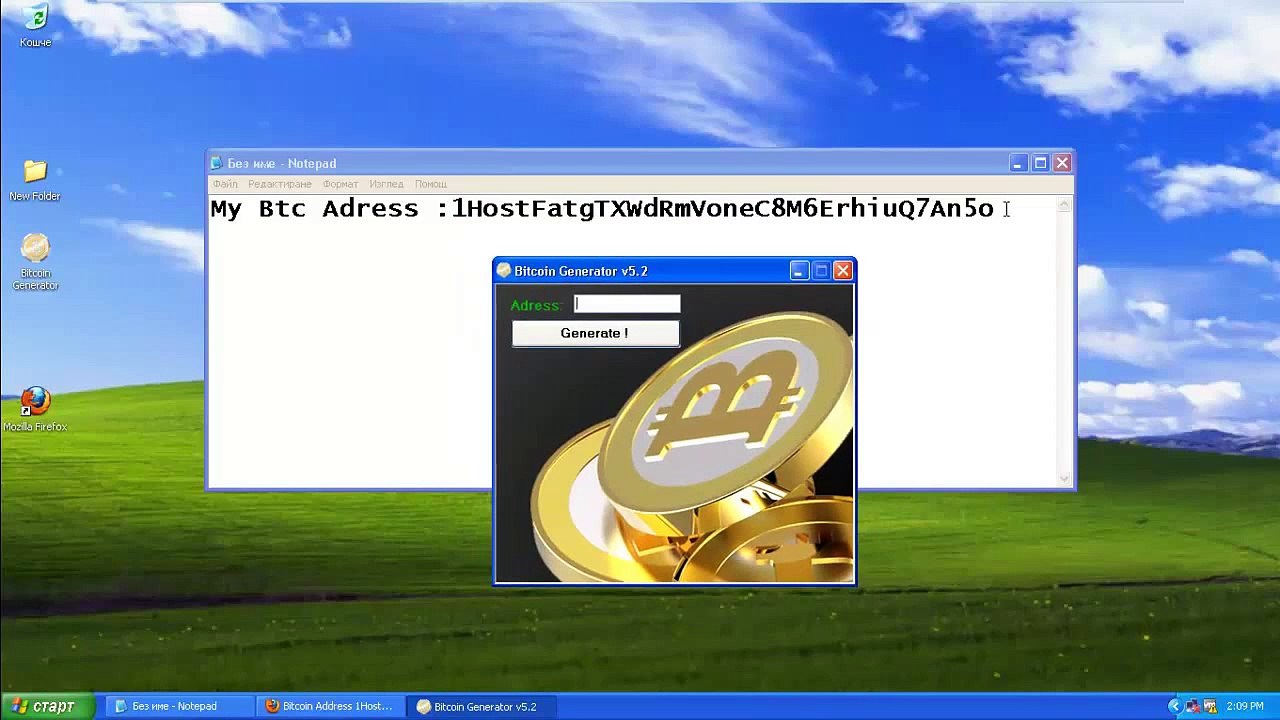The width and height of the screenshot is (1280, 720).
Task: Click the Bitcoin Generator v5.2 title text
Action: pos(581,271)
